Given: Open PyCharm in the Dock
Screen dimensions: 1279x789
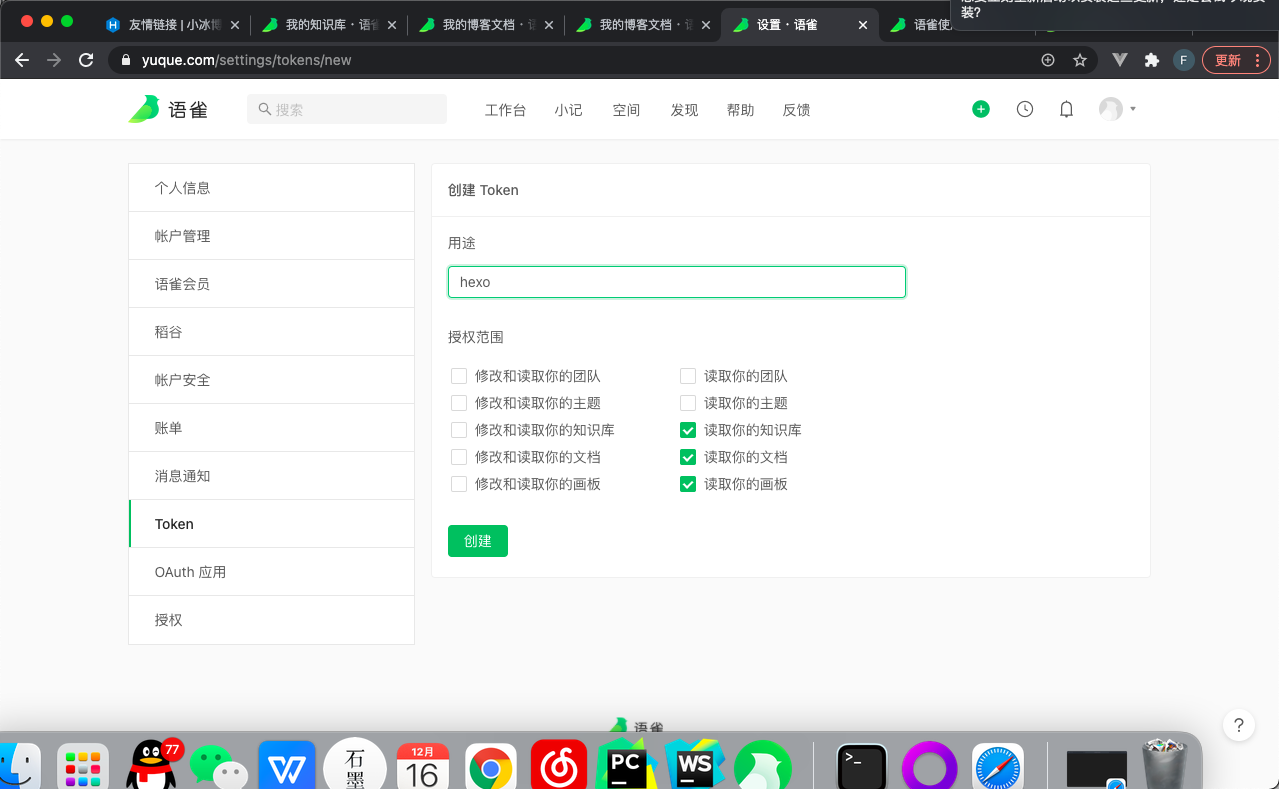Looking at the screenshot, I should [626, 765].
